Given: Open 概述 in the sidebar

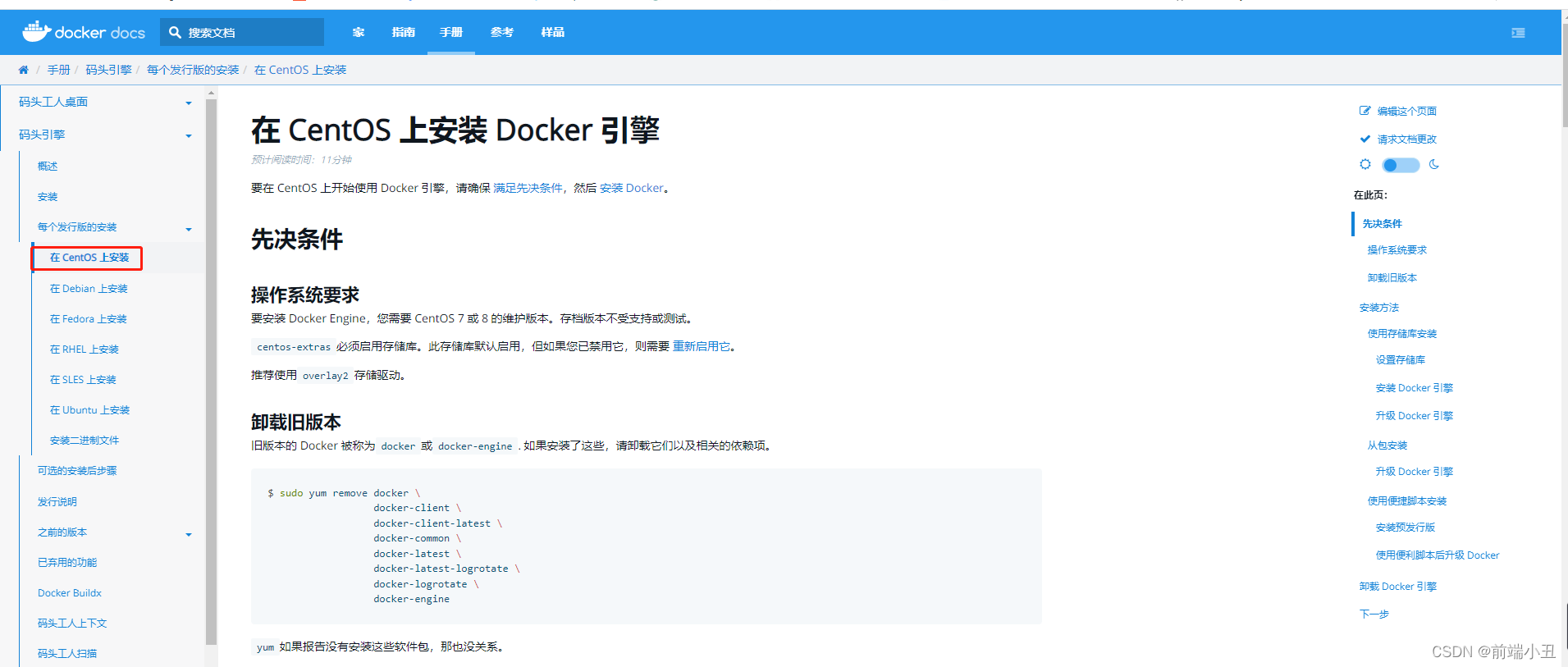Looking at the screenshot, I should click(48, 166).
